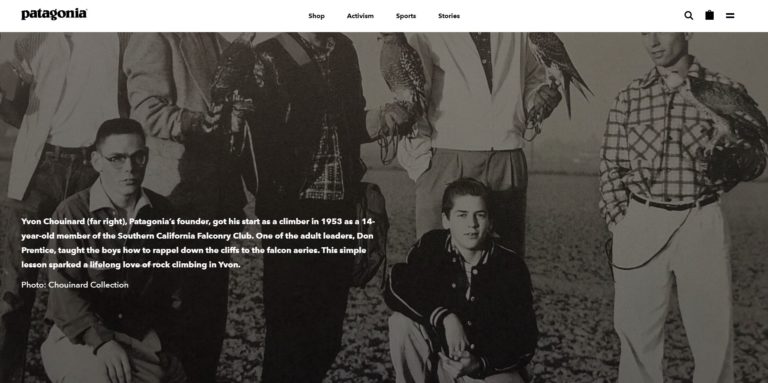The height and width of the screenshot is (383, 768).
Task: Click the Yvon Chouinard caption paragraph
Action: point(198,243)
